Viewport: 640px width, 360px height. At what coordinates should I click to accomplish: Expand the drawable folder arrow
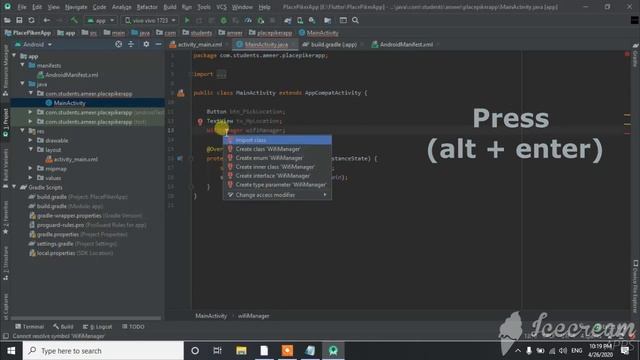point(31,140)
